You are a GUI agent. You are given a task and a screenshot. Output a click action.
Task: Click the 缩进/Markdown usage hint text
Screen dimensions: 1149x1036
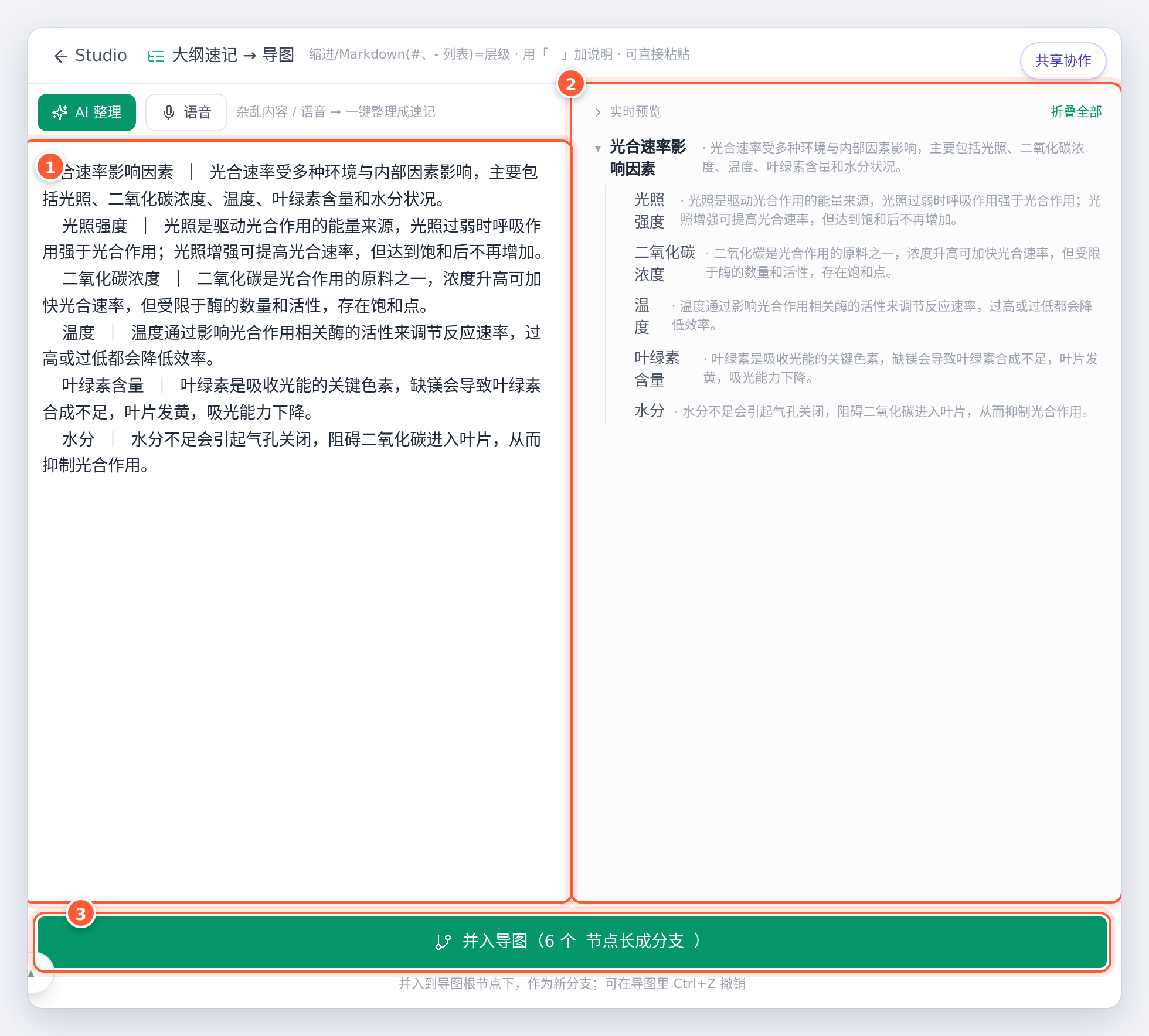499,54
